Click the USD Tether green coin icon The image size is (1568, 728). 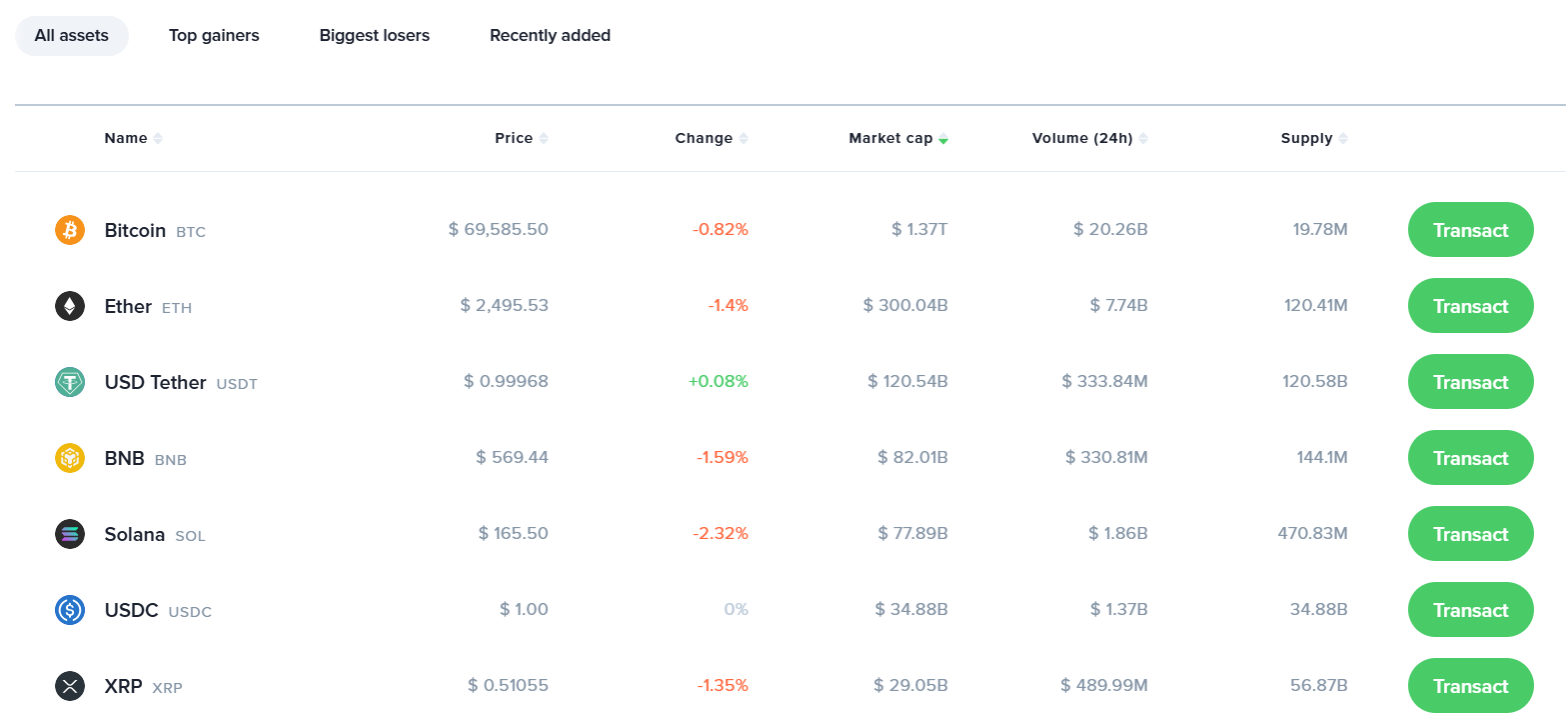tap(70, 382)
